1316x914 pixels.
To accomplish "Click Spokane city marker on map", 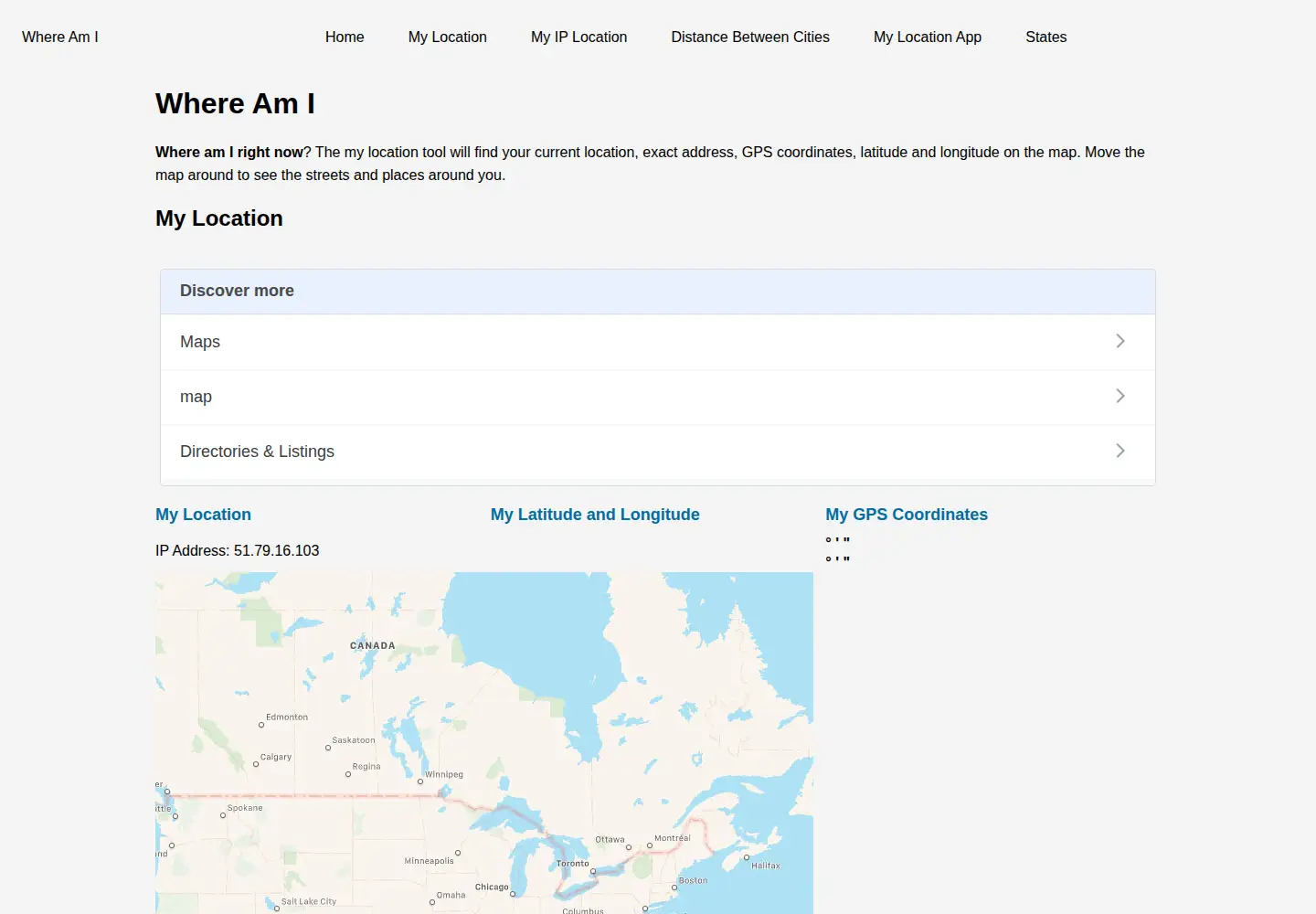I will (x=223, y=815).
